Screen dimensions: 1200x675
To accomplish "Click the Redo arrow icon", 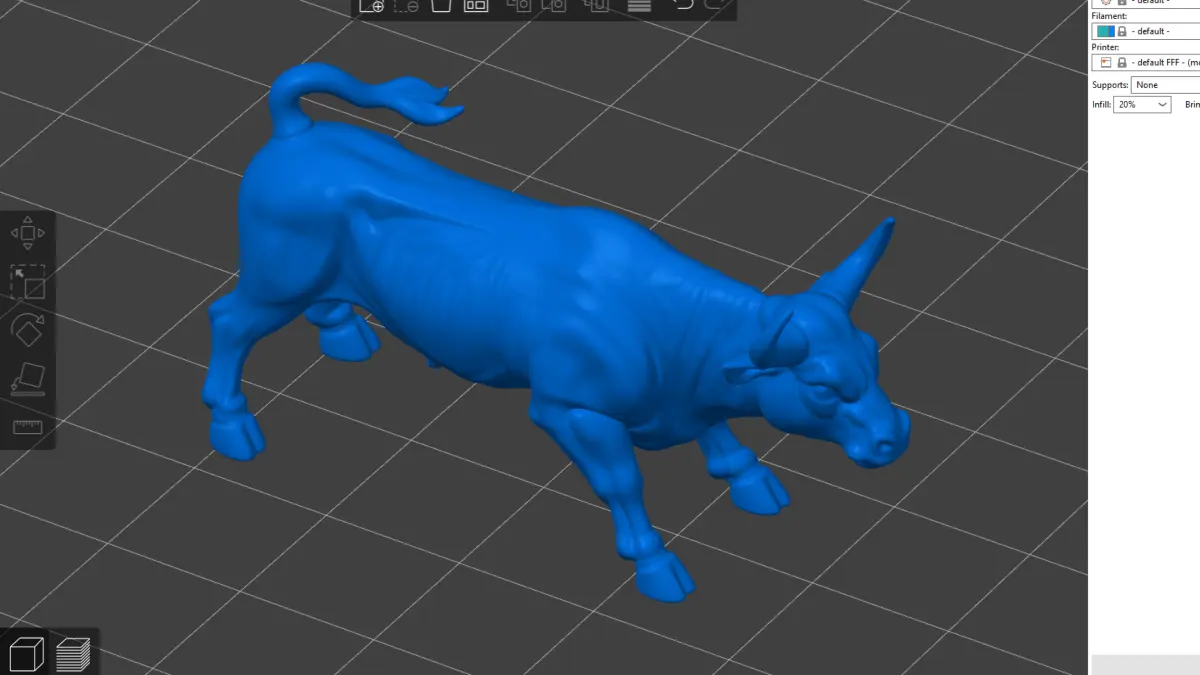I will (714, 5).
